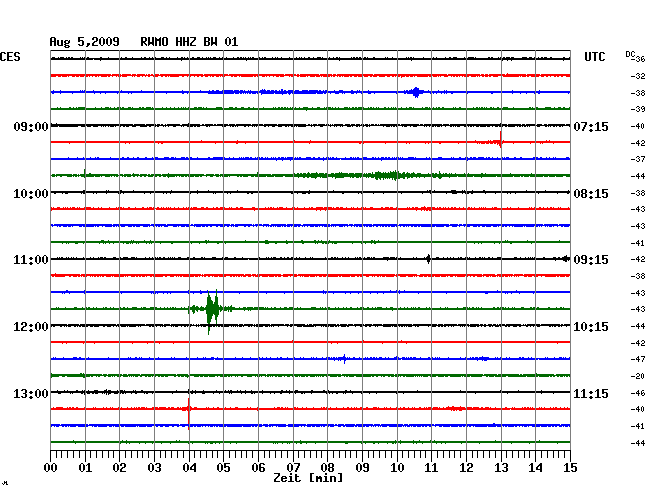Click the 11:15 UTC time label

(591, 393)
